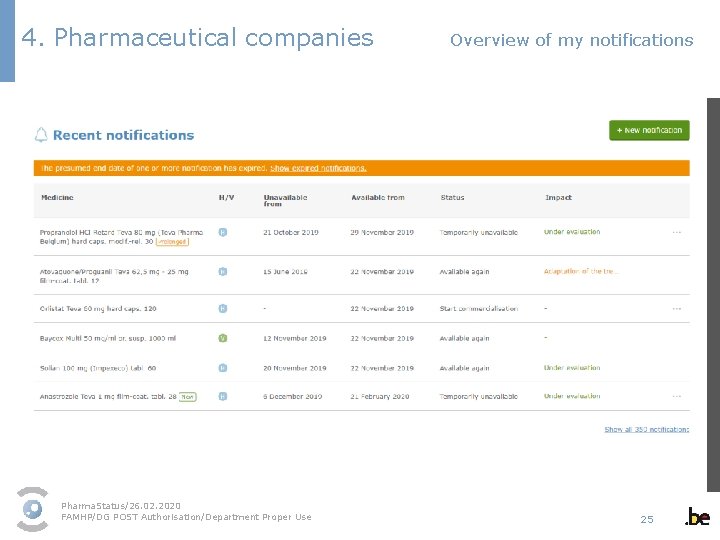
Task: Click the H badge for Orlistat Teva
Action: click(222, 309)
